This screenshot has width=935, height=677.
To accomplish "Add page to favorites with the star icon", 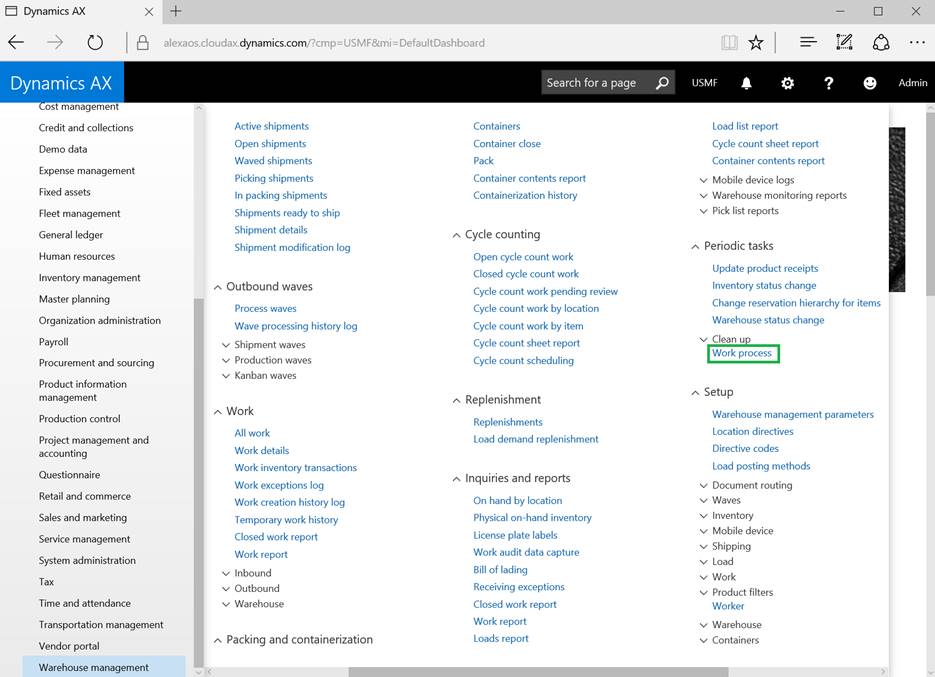I will (x=756, y=42).
